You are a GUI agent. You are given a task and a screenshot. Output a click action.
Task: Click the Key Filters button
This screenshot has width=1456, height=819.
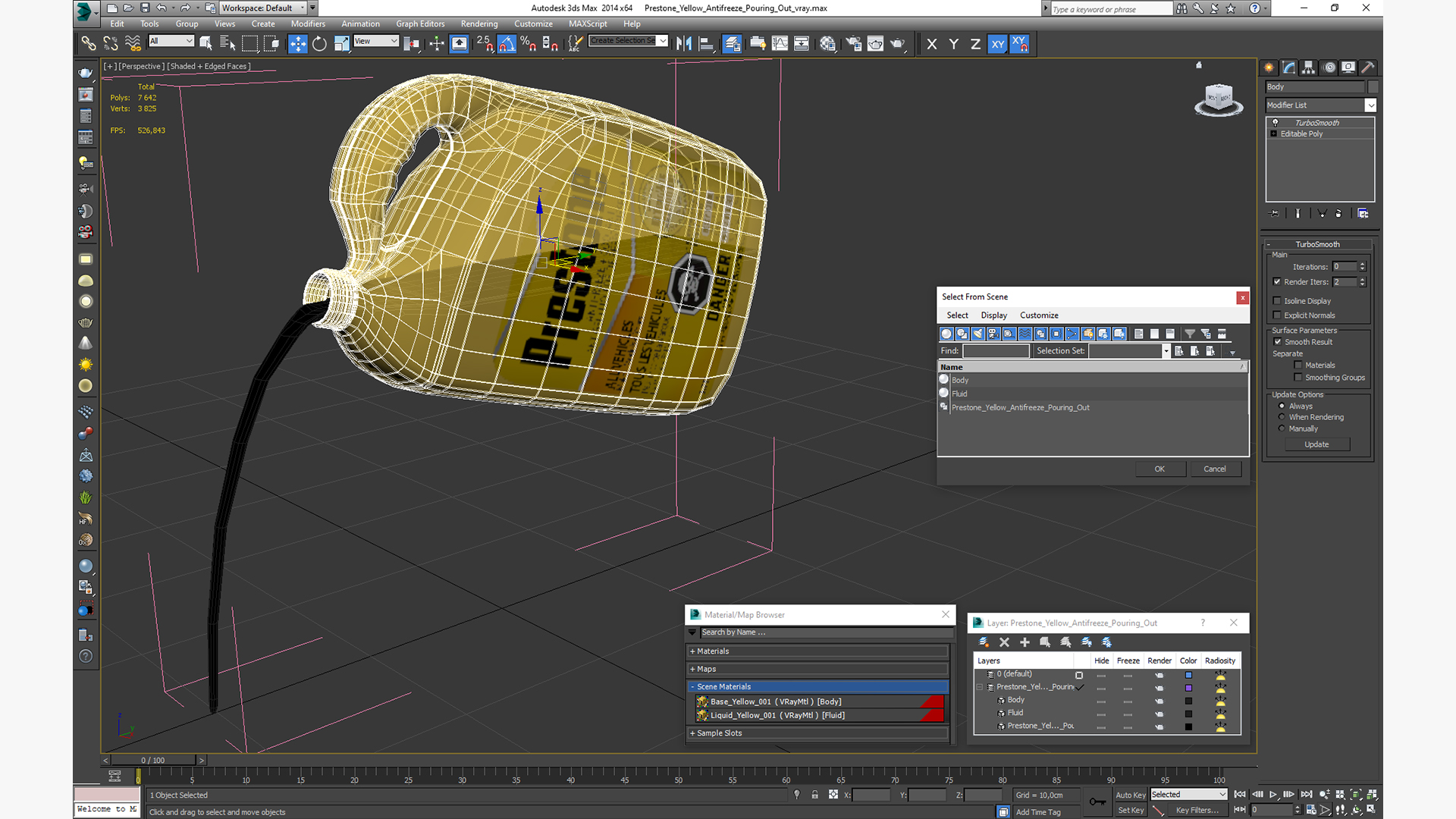click(x=1197, y=810)
